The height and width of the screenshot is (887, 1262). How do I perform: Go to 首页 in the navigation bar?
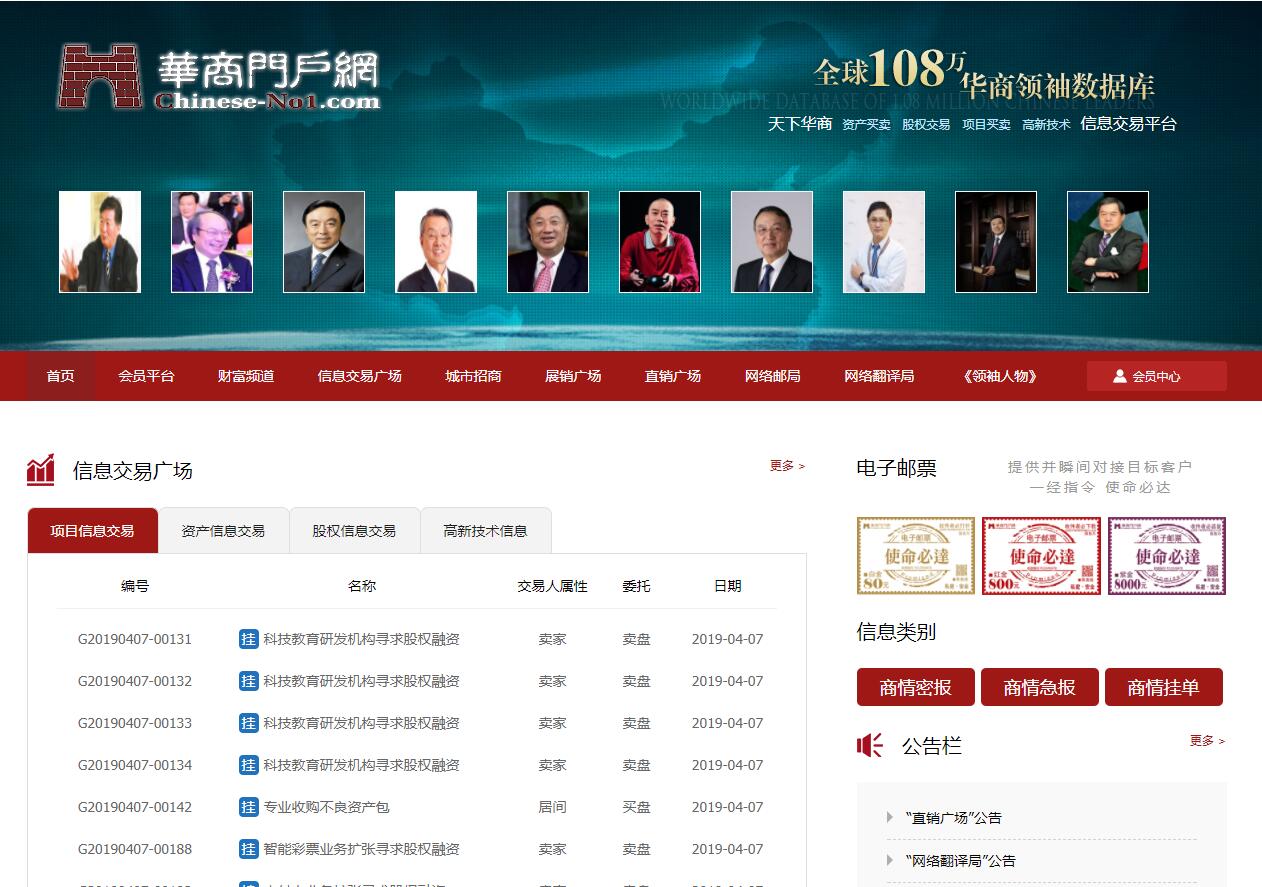click(60, 376)
